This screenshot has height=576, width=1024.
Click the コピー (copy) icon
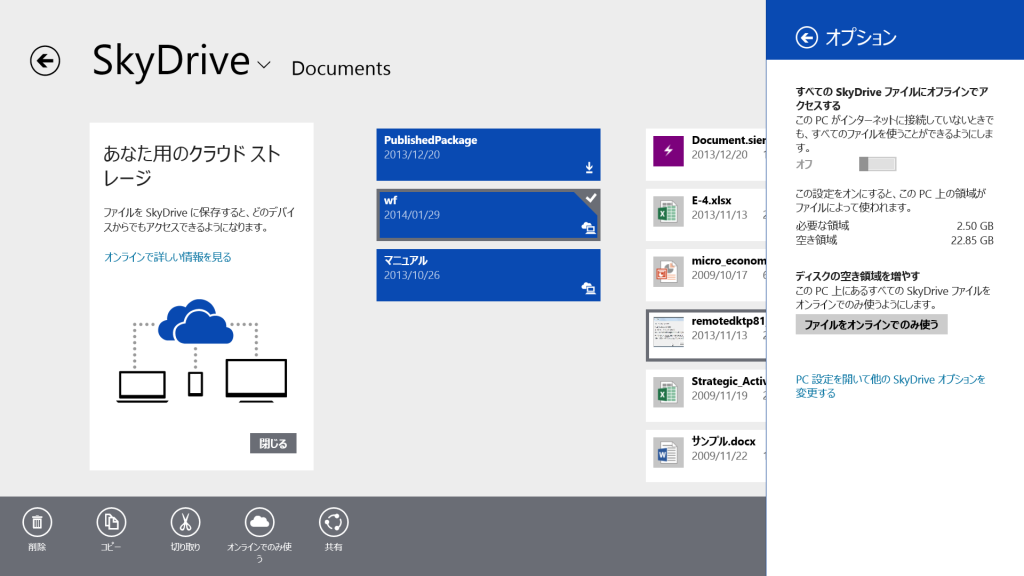[x=111, y=522]
